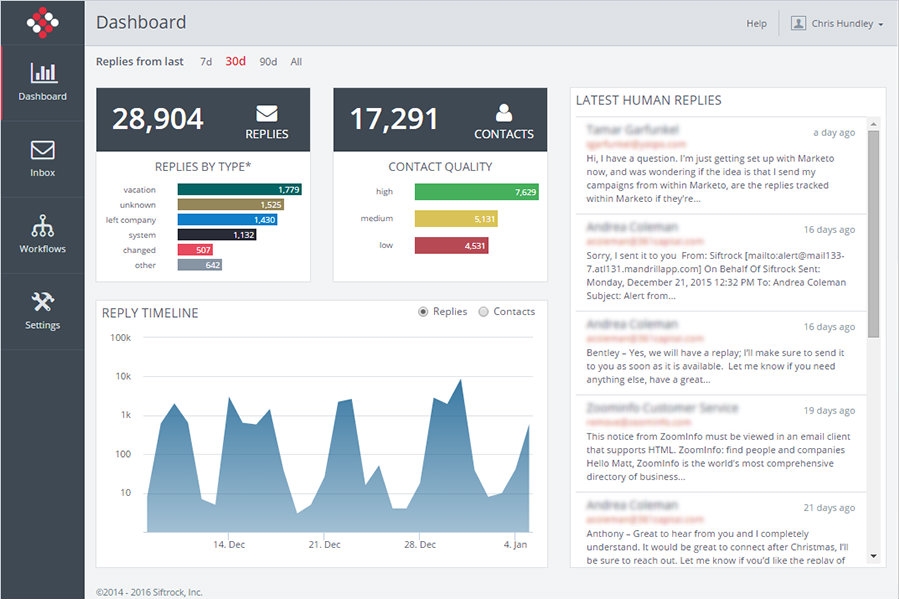Select the Contacts radio button
899x599 pixels.
(484, 312)
